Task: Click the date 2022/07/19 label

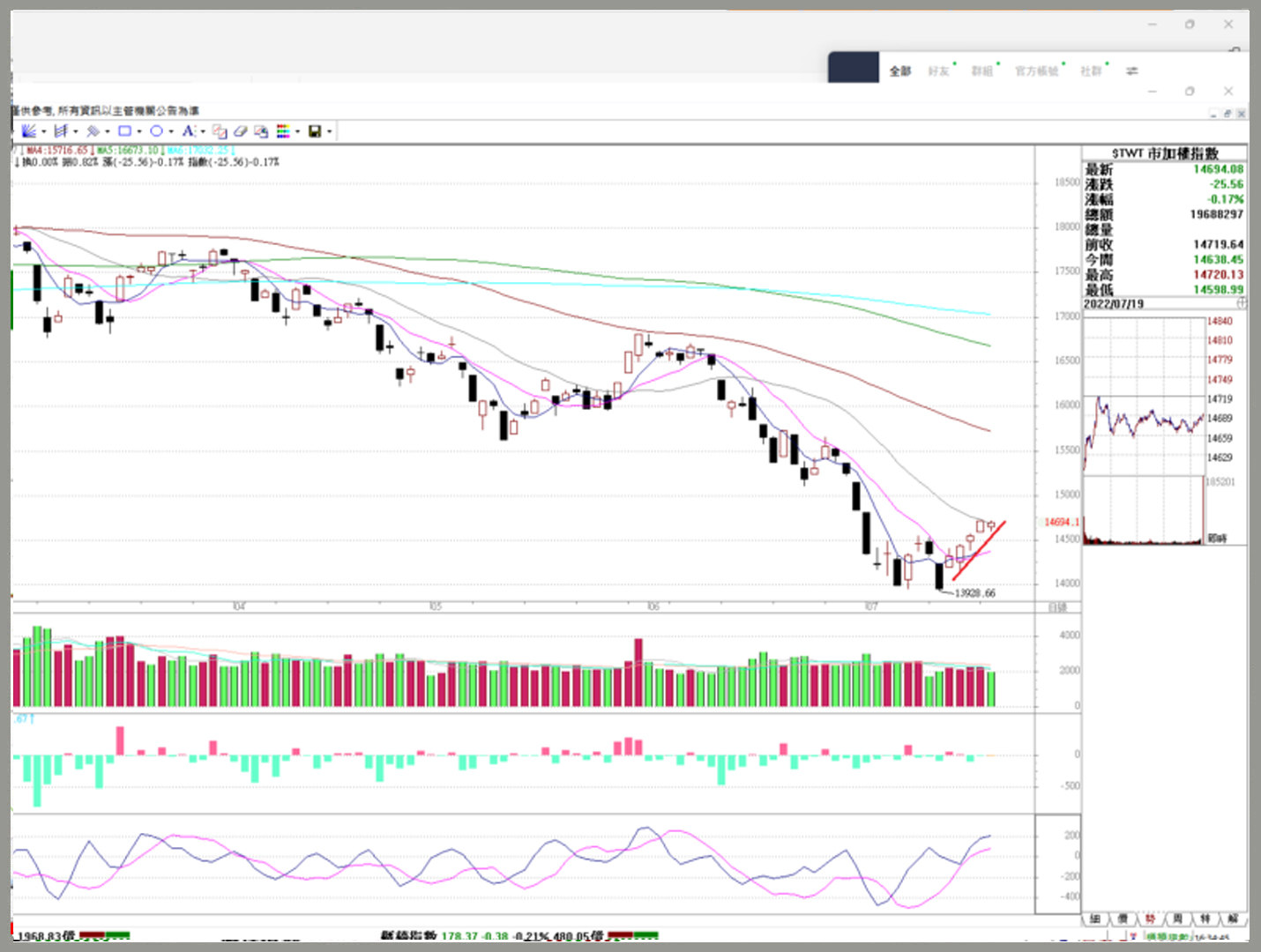Action: 1114,303
